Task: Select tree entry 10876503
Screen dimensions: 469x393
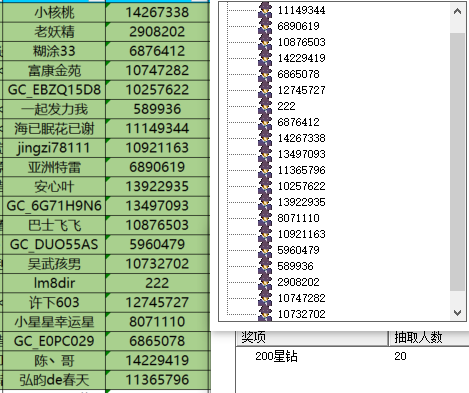Action: pos(301,42)
